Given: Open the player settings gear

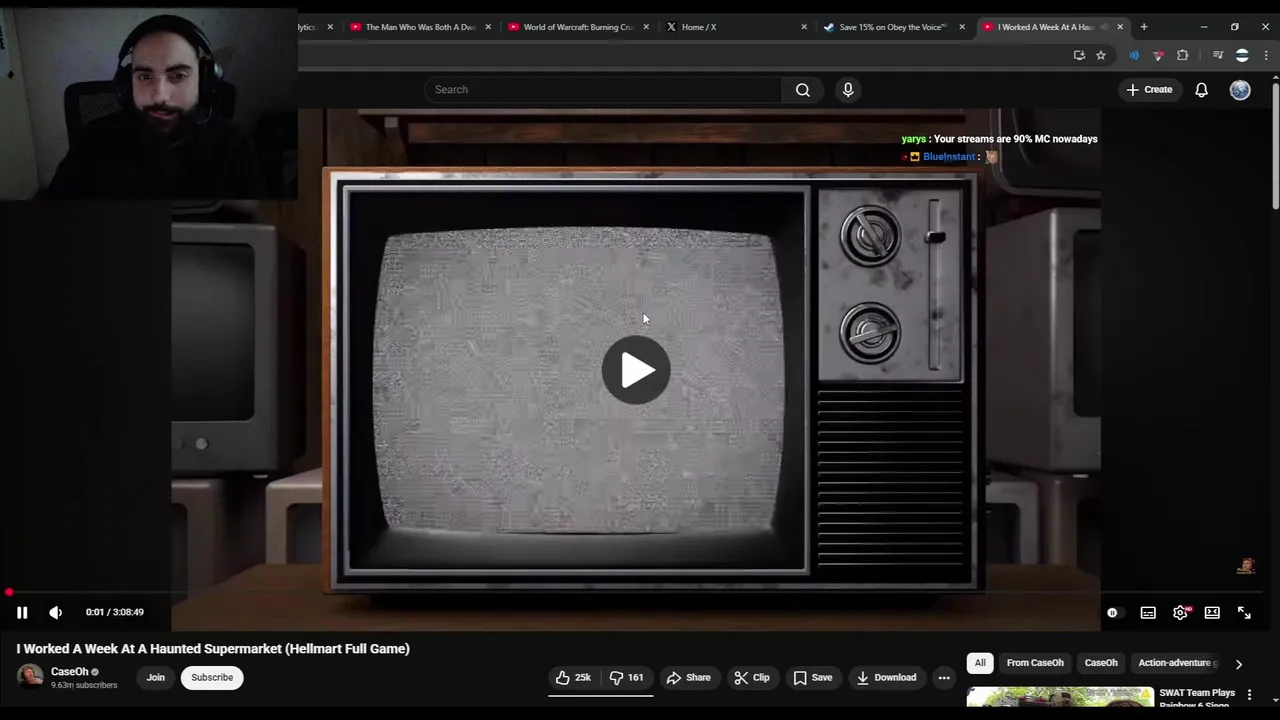Looking at the screenshot, I should tap(1180, 612).
